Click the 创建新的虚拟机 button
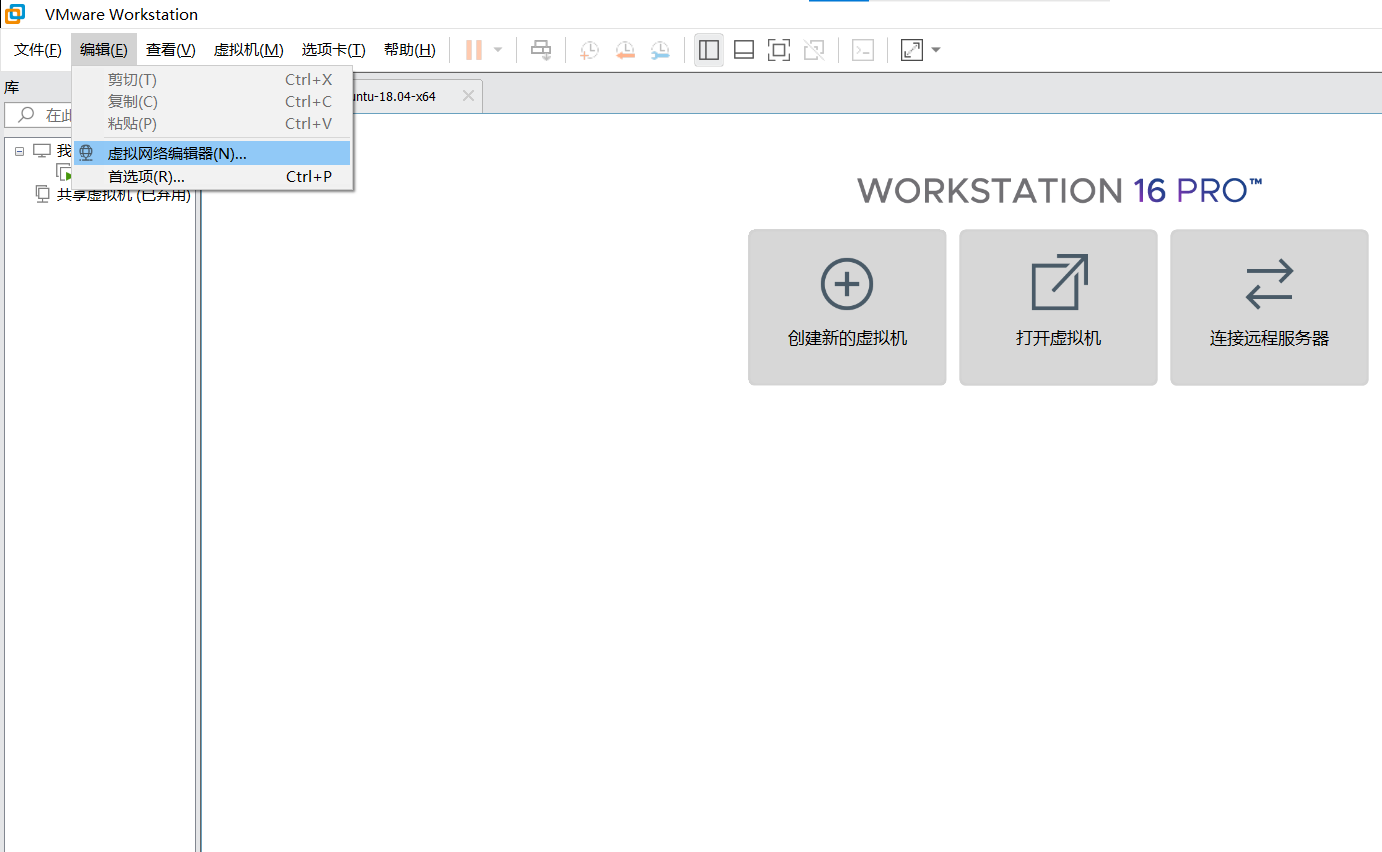 [x=847, y=307]
